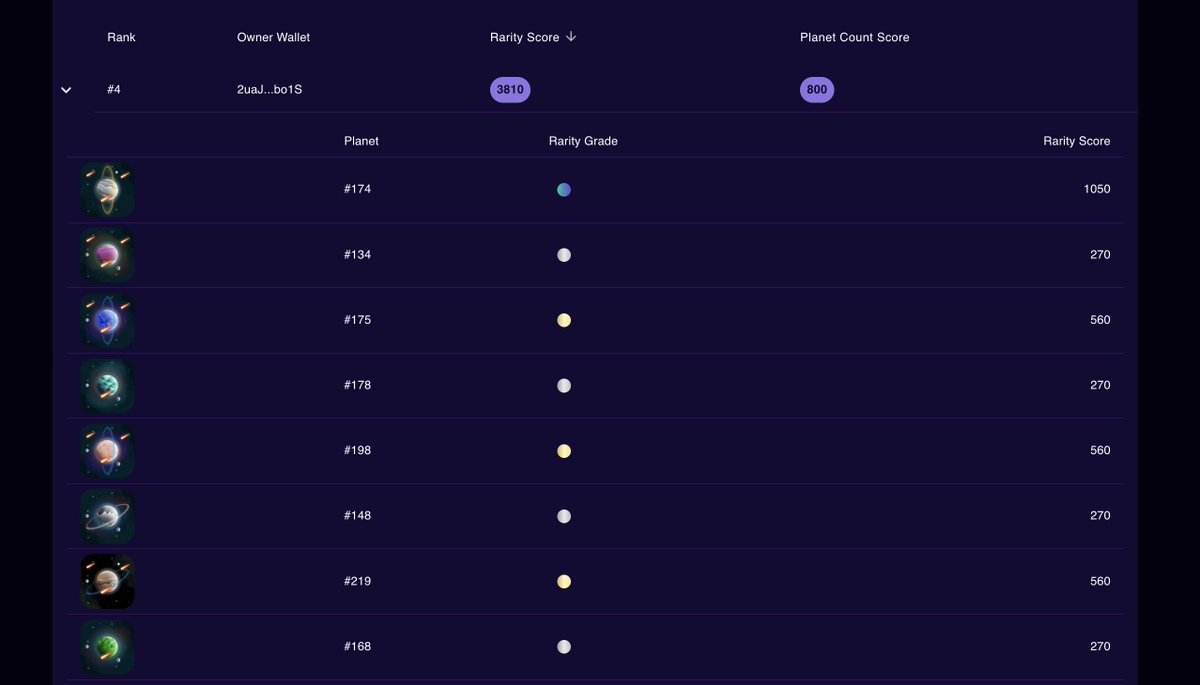Open planet #174 thumbnail image

pyautogui.click(x=107, y=190)
